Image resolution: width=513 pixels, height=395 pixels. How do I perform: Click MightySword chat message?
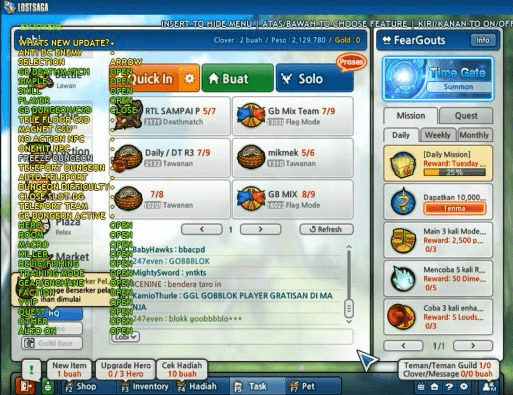(169, 273)
